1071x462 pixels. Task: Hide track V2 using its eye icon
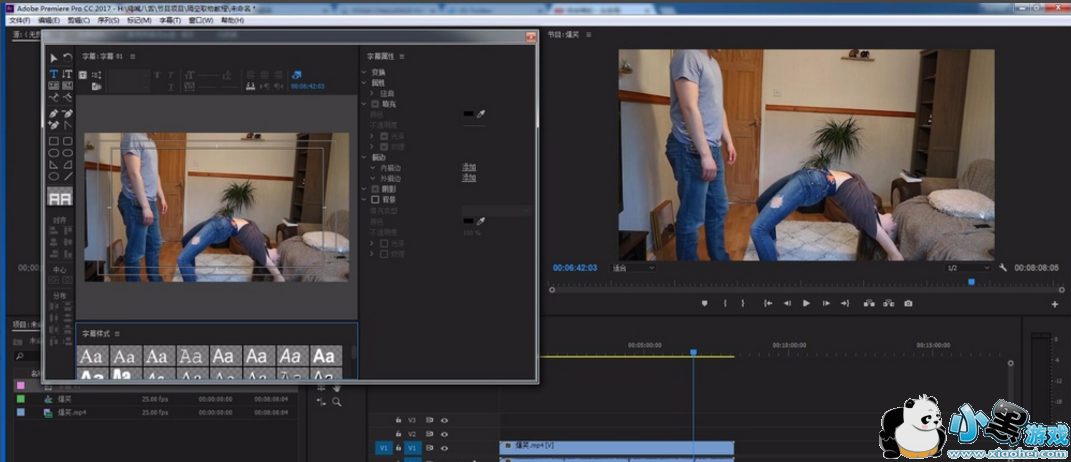(444, 435)
